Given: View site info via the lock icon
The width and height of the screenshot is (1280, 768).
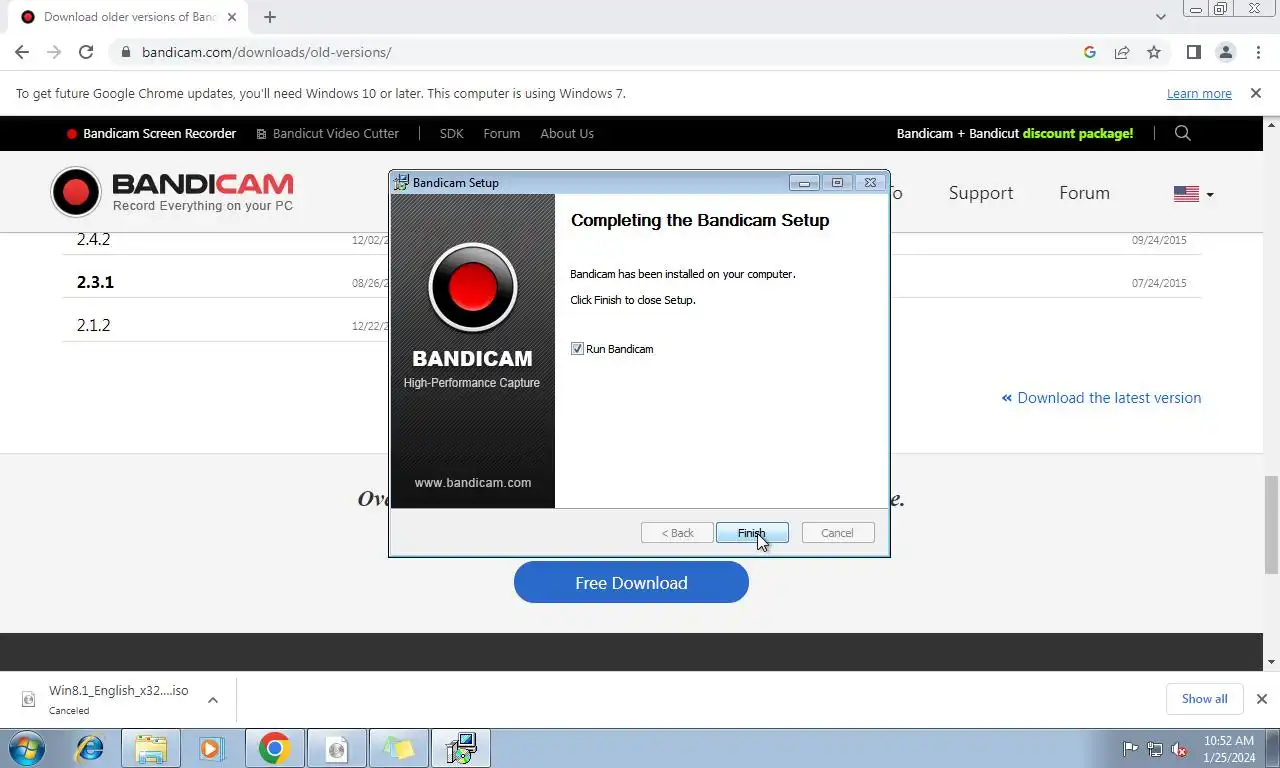Looking at the screenshot, I should tap(125, 52).
